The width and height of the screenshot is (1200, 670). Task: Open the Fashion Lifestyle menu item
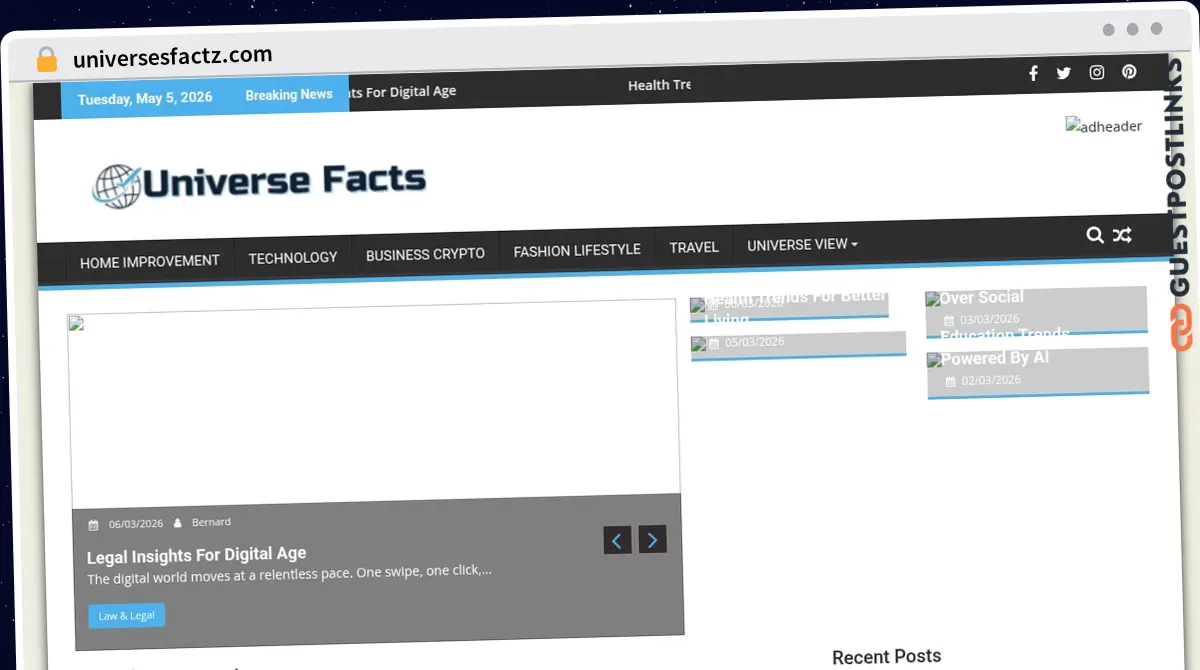(x=577, y=250)
